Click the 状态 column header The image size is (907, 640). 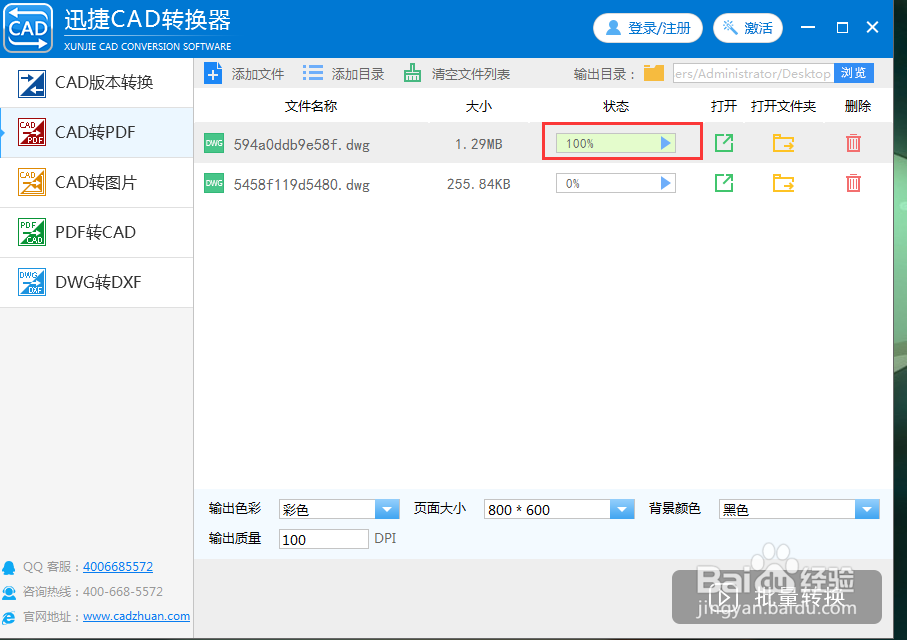(x=615, y=106)
